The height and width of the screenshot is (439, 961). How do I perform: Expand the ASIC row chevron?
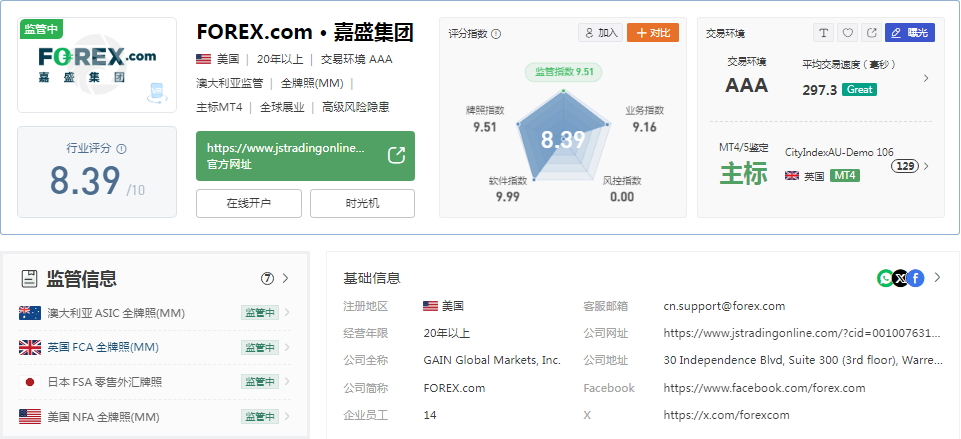point(287,313)
